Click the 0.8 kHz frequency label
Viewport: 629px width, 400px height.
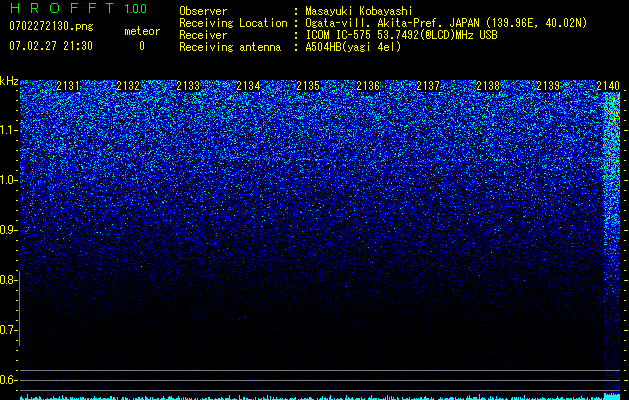tap(8, 280)
